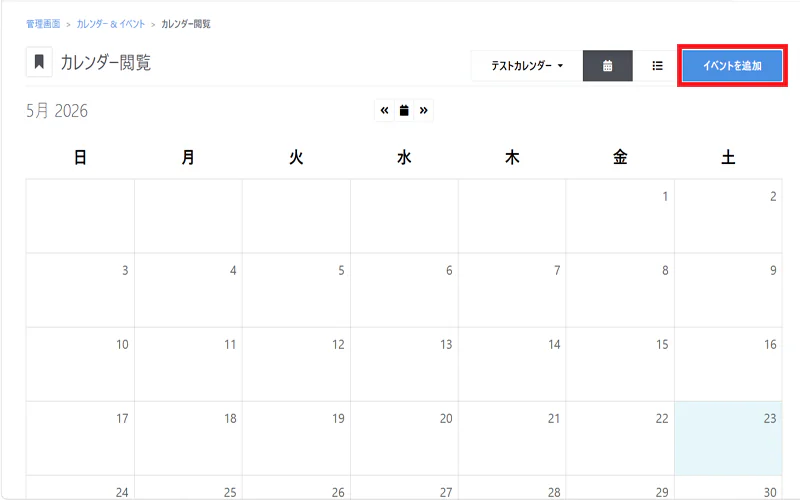Select day 5 in the calendar
The height and width of the screenshot is (500, 800).
(x=296, y=290)
